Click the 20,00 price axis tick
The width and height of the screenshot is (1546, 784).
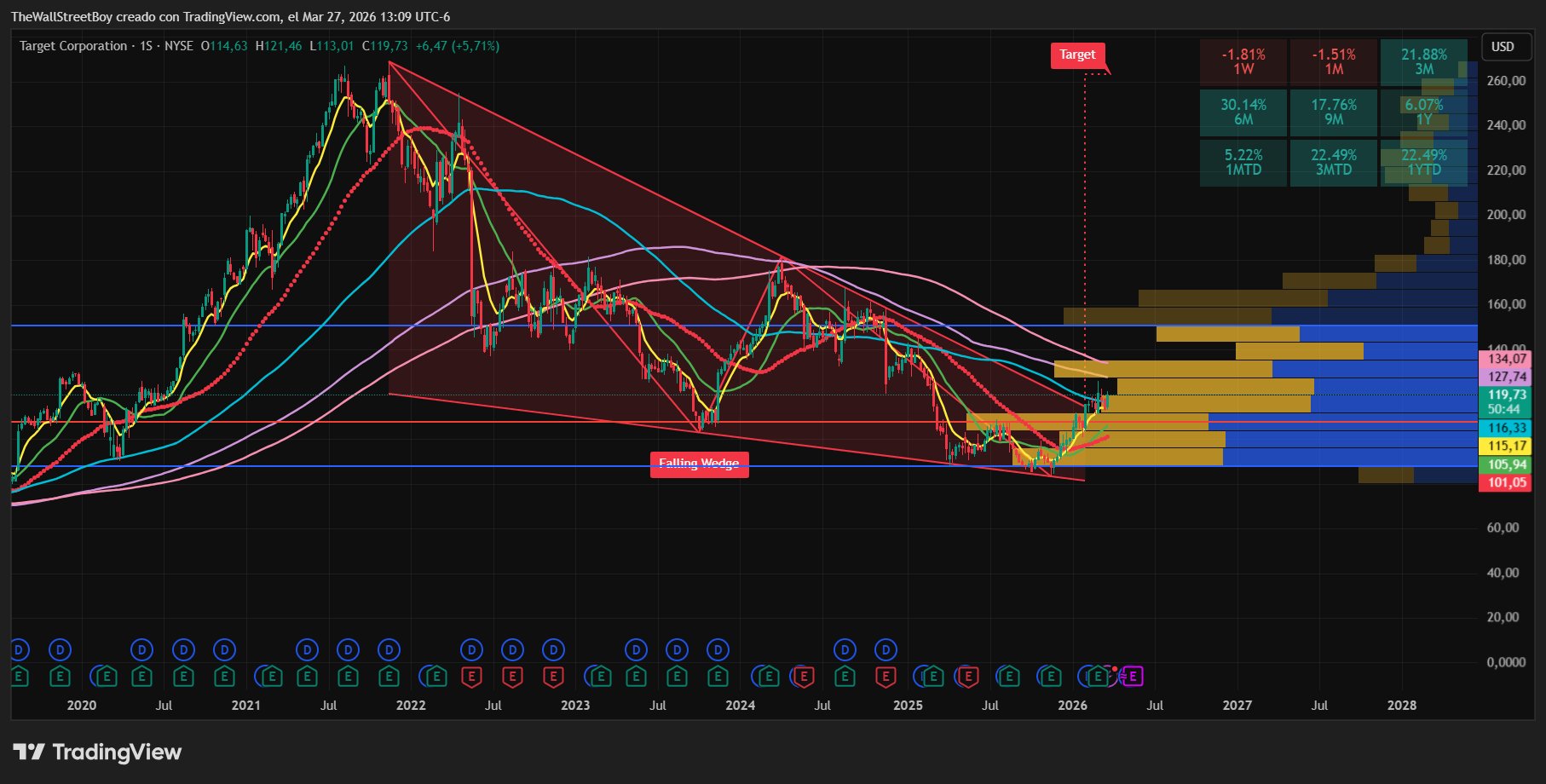coord(1503,617)
